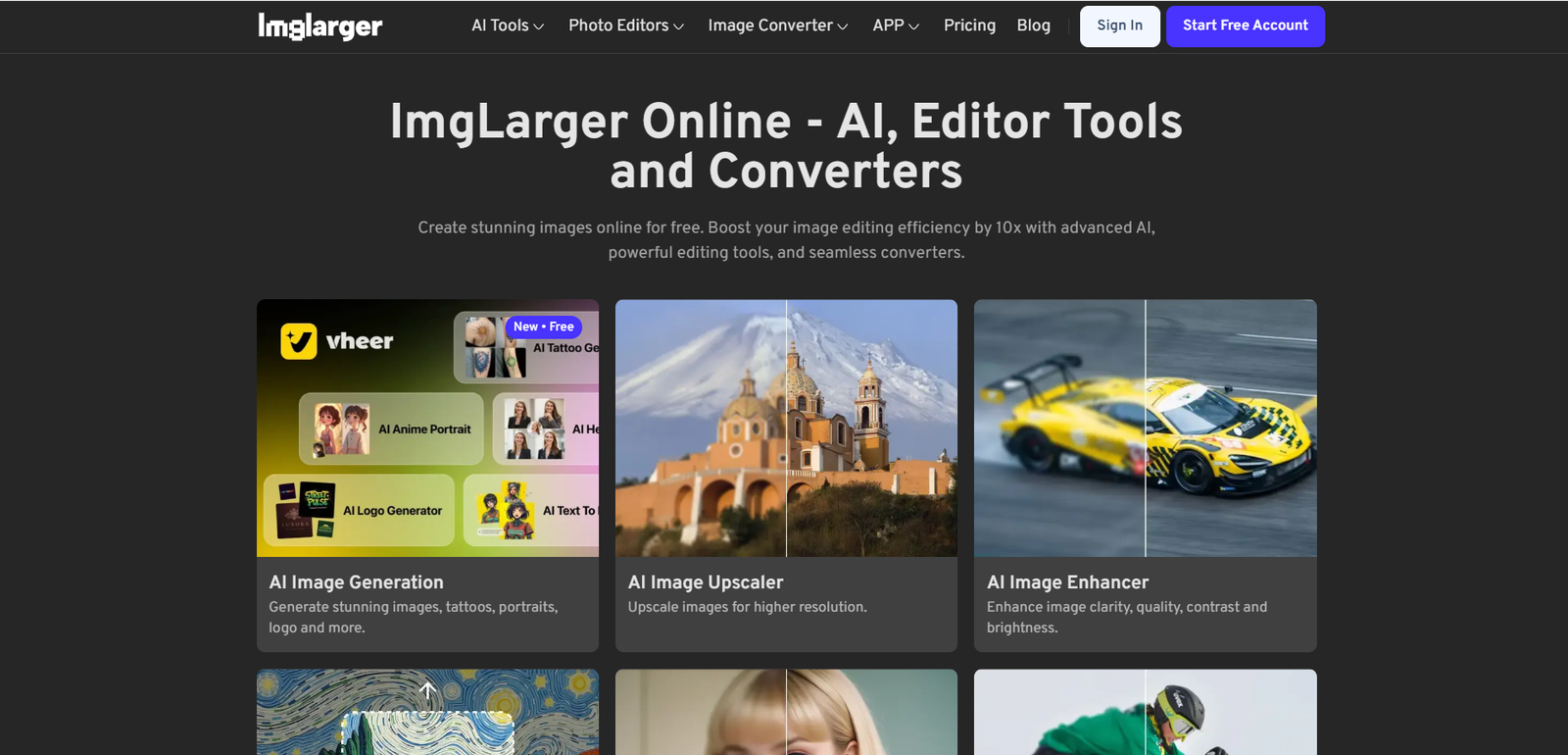This screenshot has height=755, width=1568.
Task: Open the AI Image Generation heading link
Action: point(356,582)
